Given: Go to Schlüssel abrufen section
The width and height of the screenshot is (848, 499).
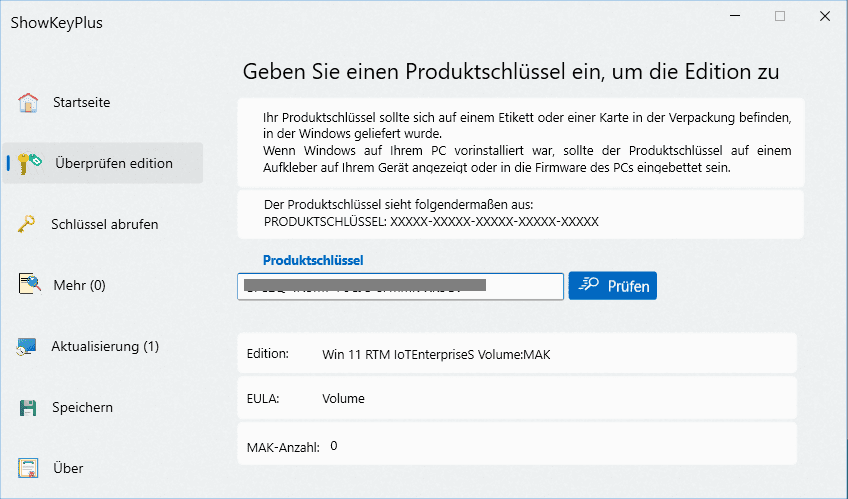Looking at the screenshot, I should coord(103,224).
